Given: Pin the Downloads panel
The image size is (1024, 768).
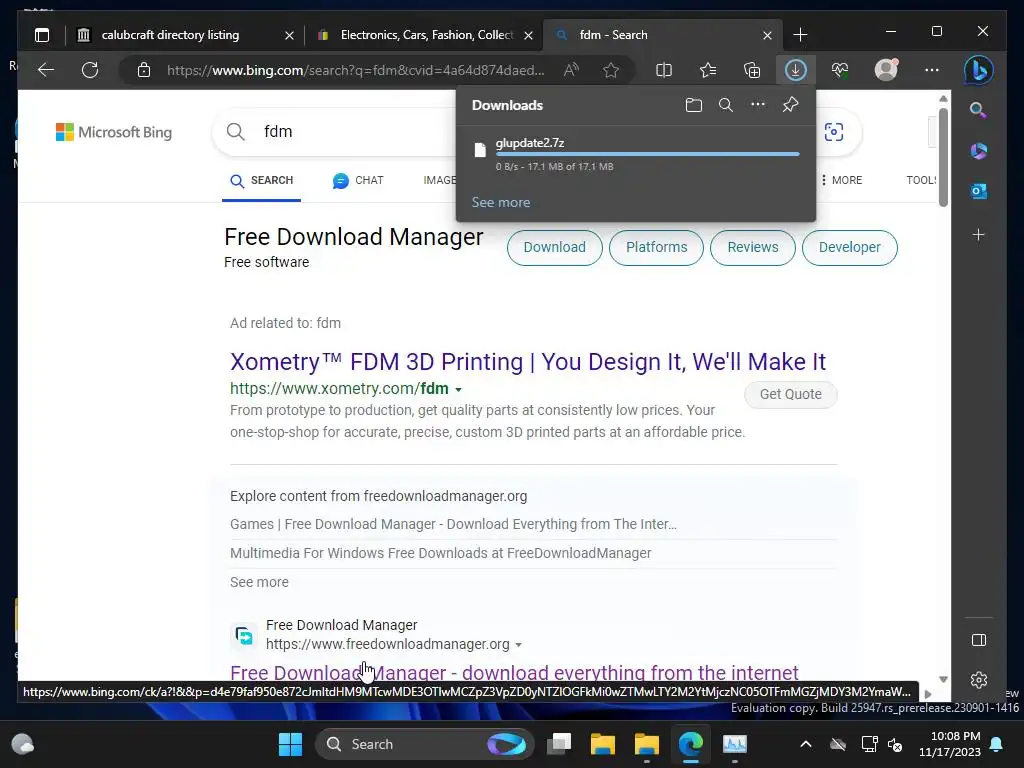Looking at the screenshot, I should point(790,105).
